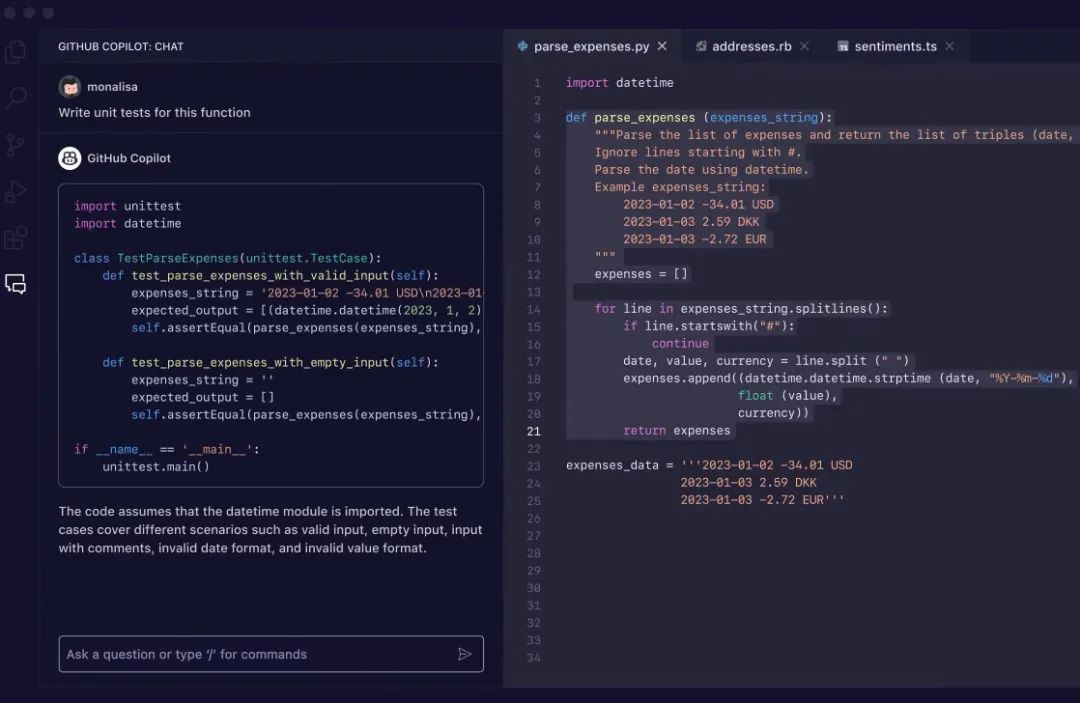1080x703 pixels.
Task: Click the 'date, value, currency = line.split' line
Action: (x=766, y=361)
